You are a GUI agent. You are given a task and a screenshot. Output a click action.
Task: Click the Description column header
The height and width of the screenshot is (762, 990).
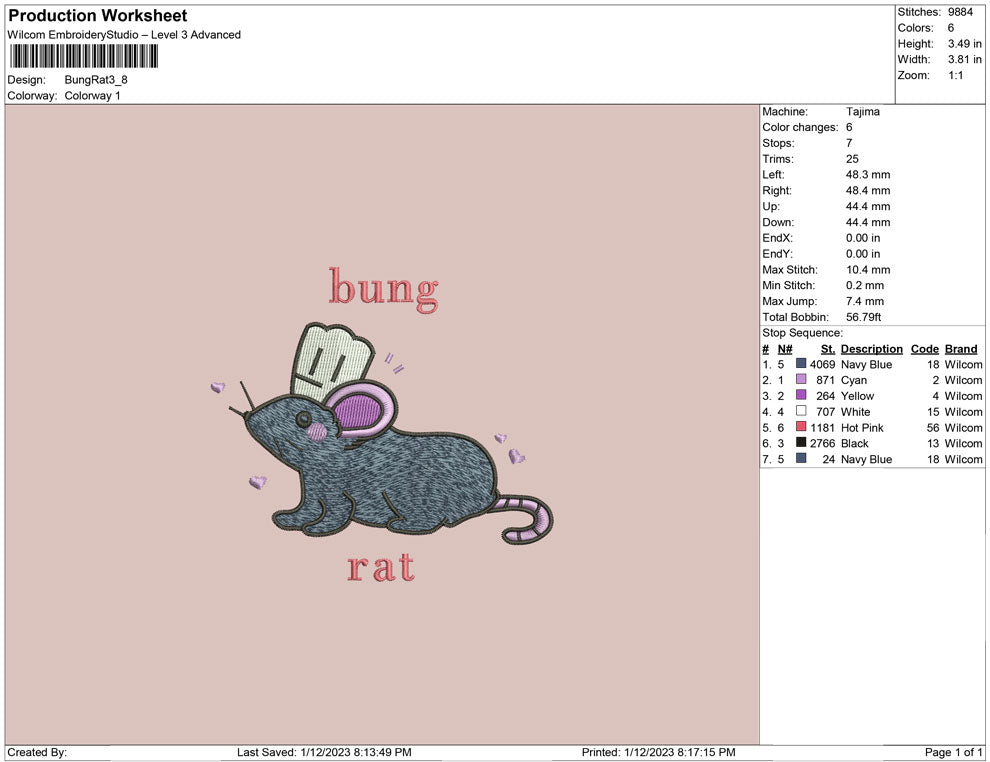coord(871,349)
